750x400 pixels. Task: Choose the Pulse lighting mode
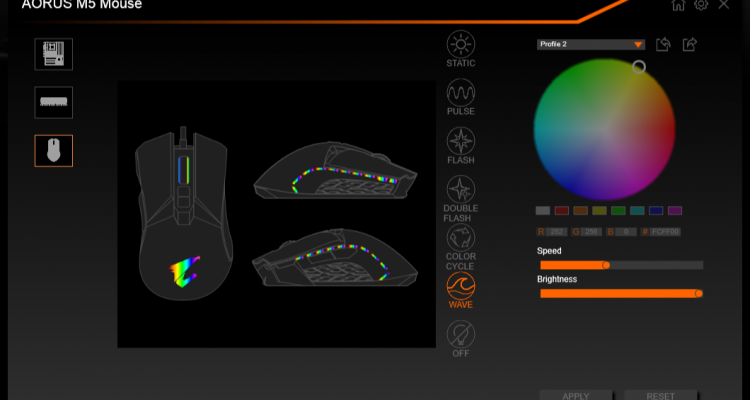[460, 92]
